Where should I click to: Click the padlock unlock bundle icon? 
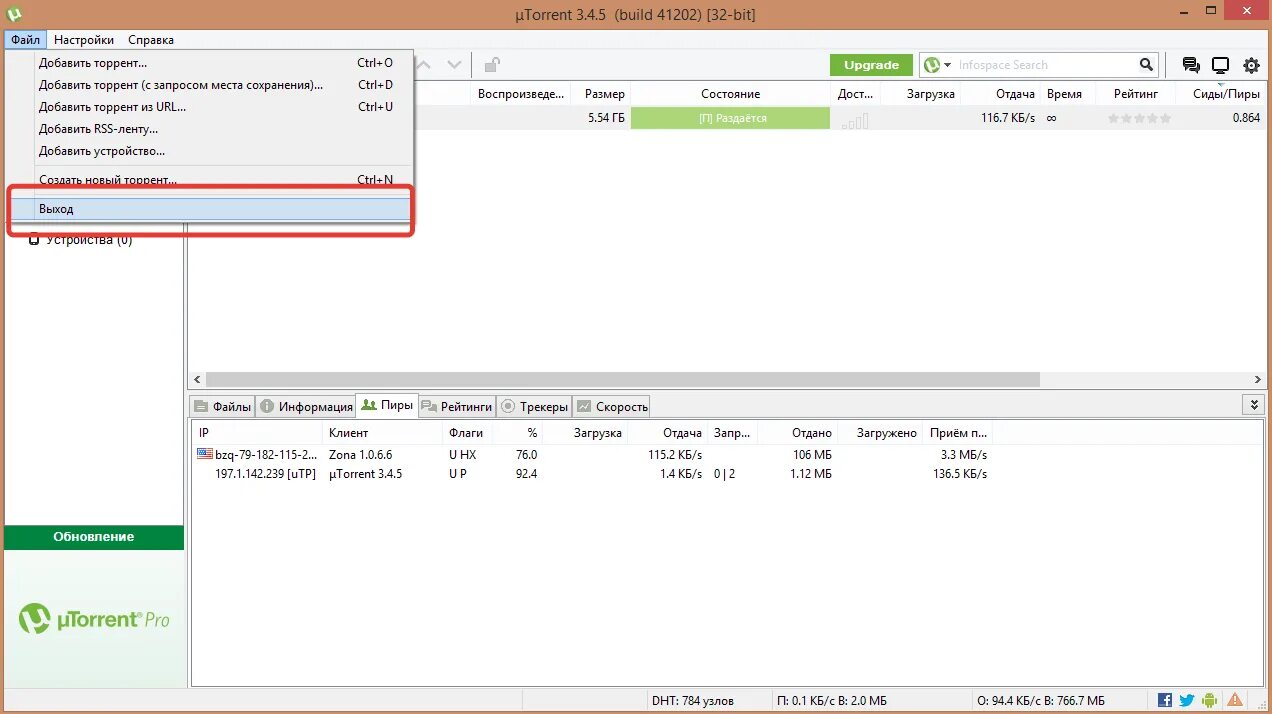pyautogui.click(x=492, y=65)
